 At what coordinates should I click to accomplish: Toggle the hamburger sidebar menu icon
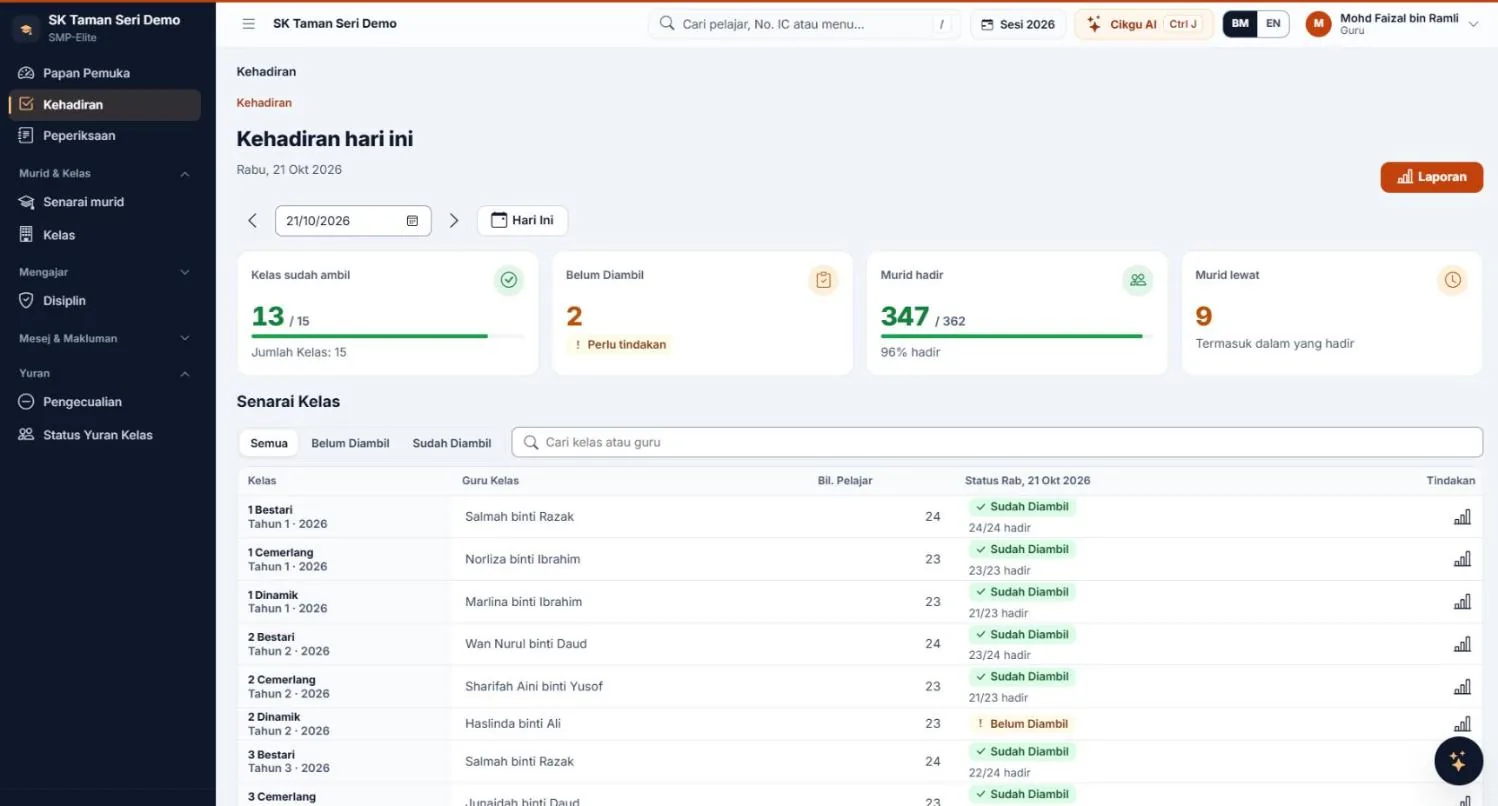click(x=249, y=24)
